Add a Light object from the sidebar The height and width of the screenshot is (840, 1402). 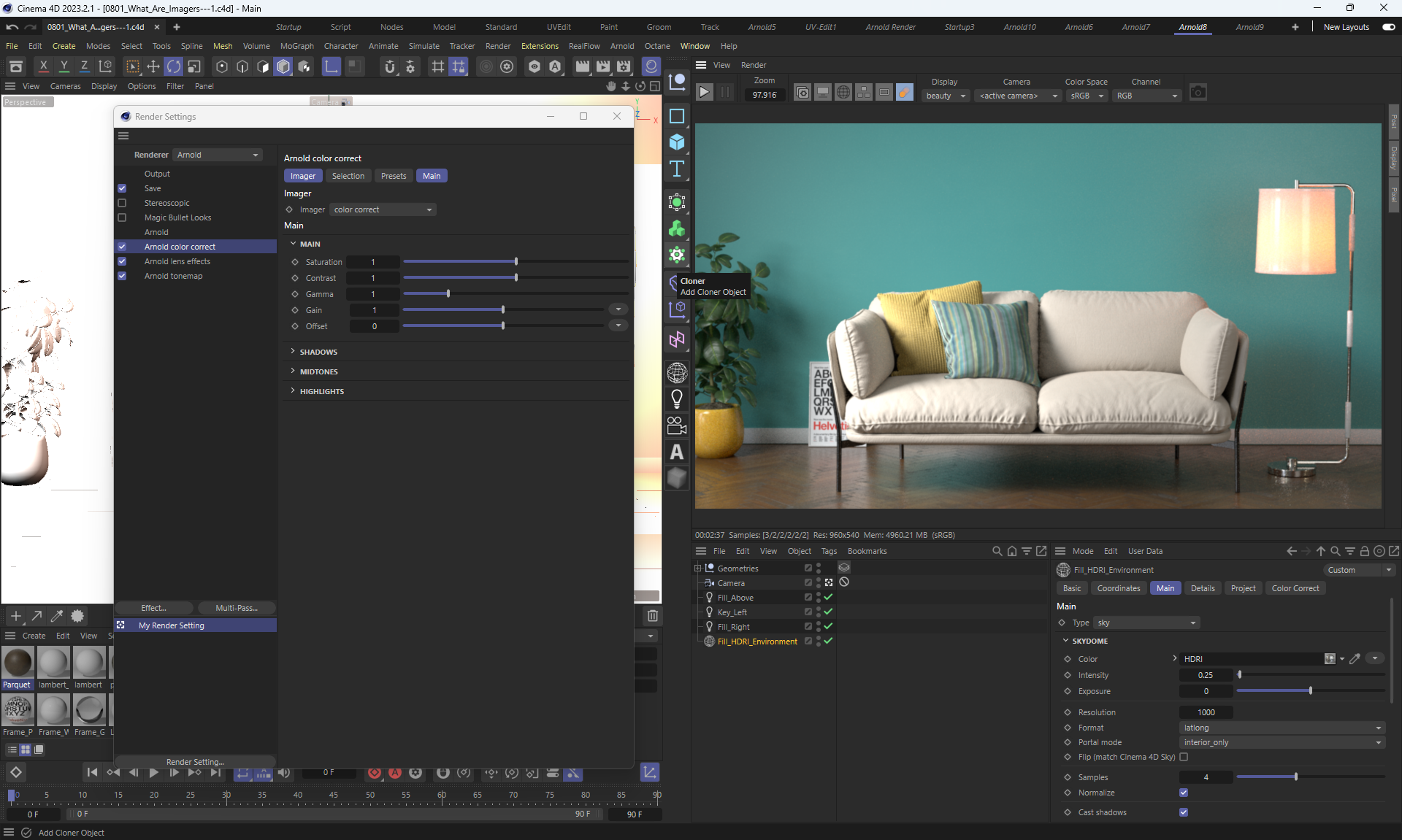tap(677, 398)
